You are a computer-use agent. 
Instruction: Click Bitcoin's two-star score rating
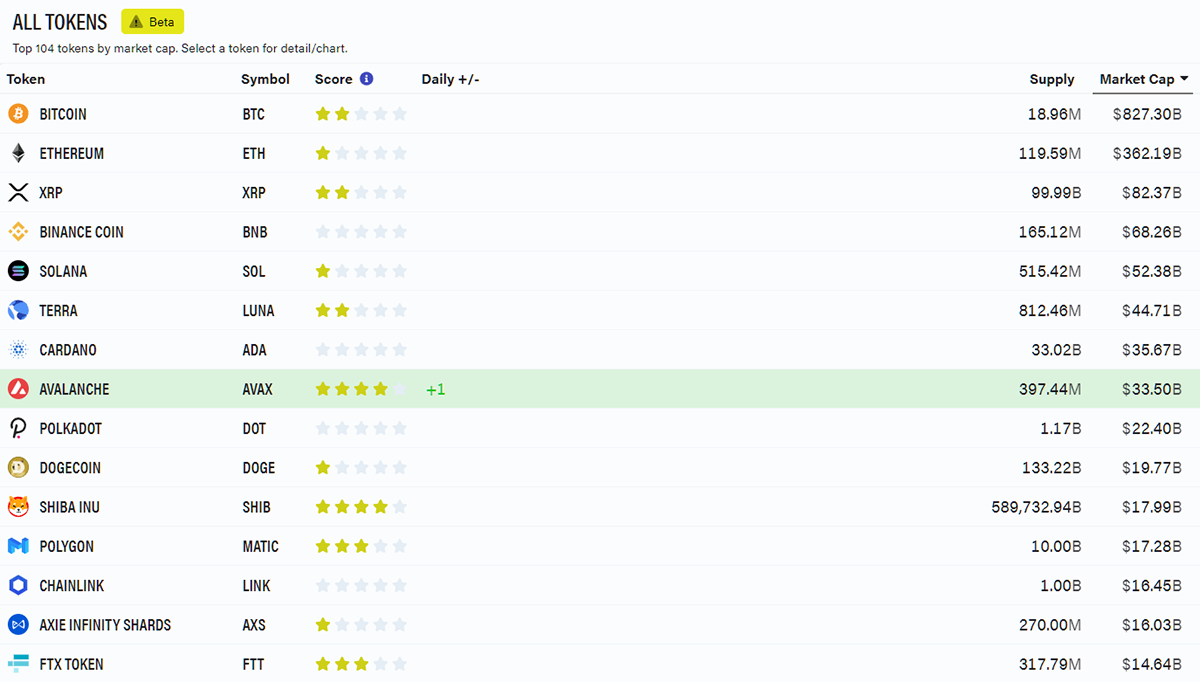click(x=361, y=114)
